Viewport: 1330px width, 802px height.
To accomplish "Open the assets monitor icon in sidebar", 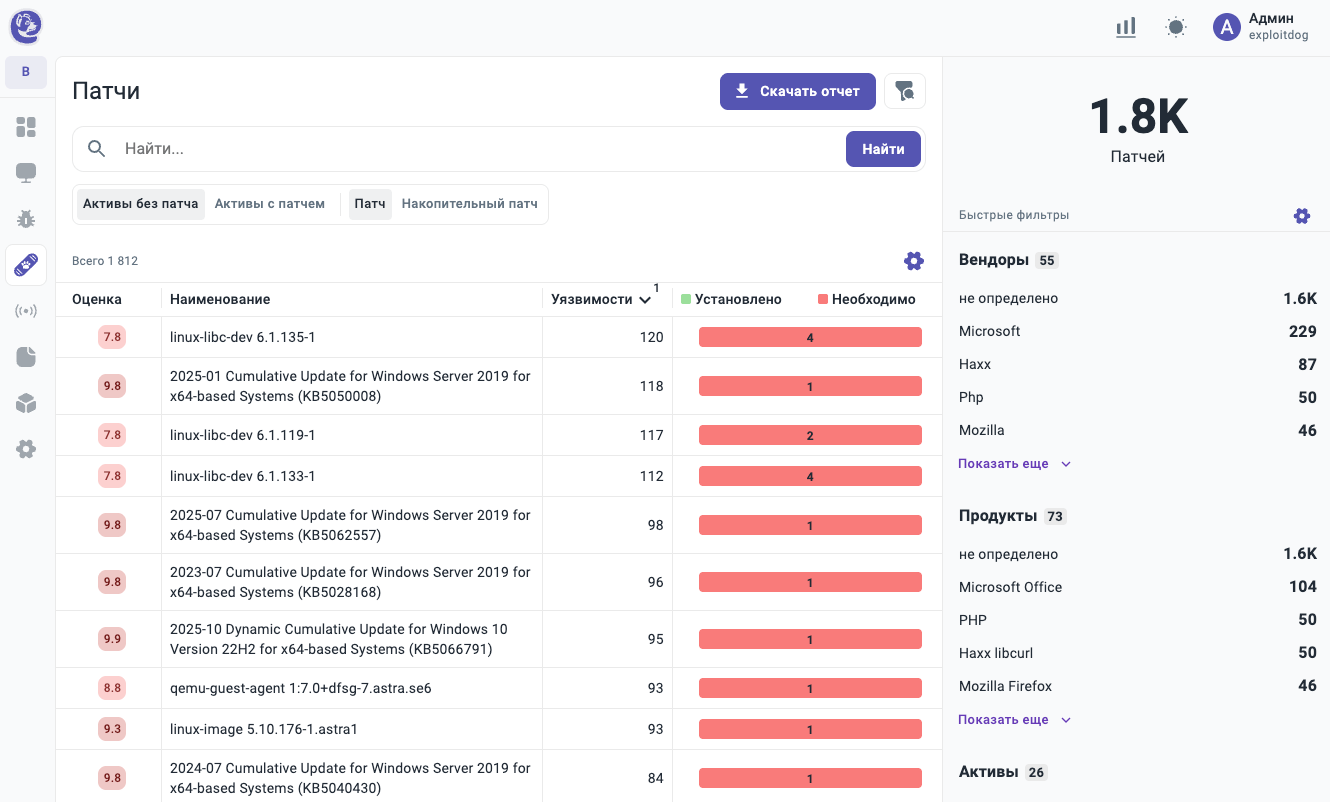I will coord(26,173).
